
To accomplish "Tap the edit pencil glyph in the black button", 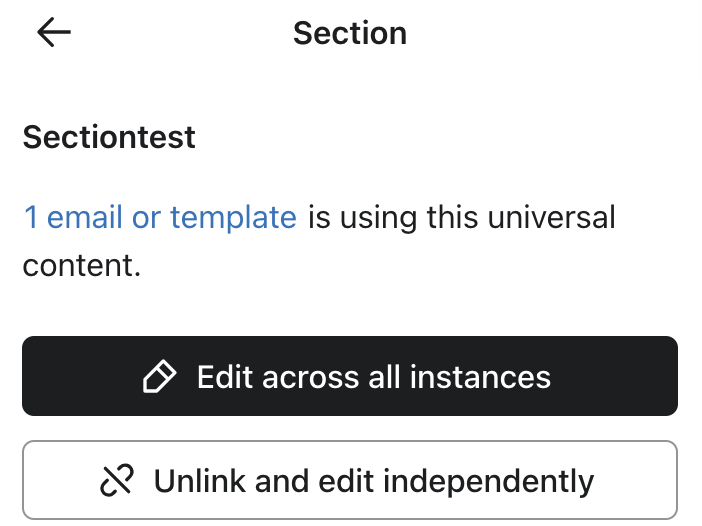I will [x=160, y=376].
